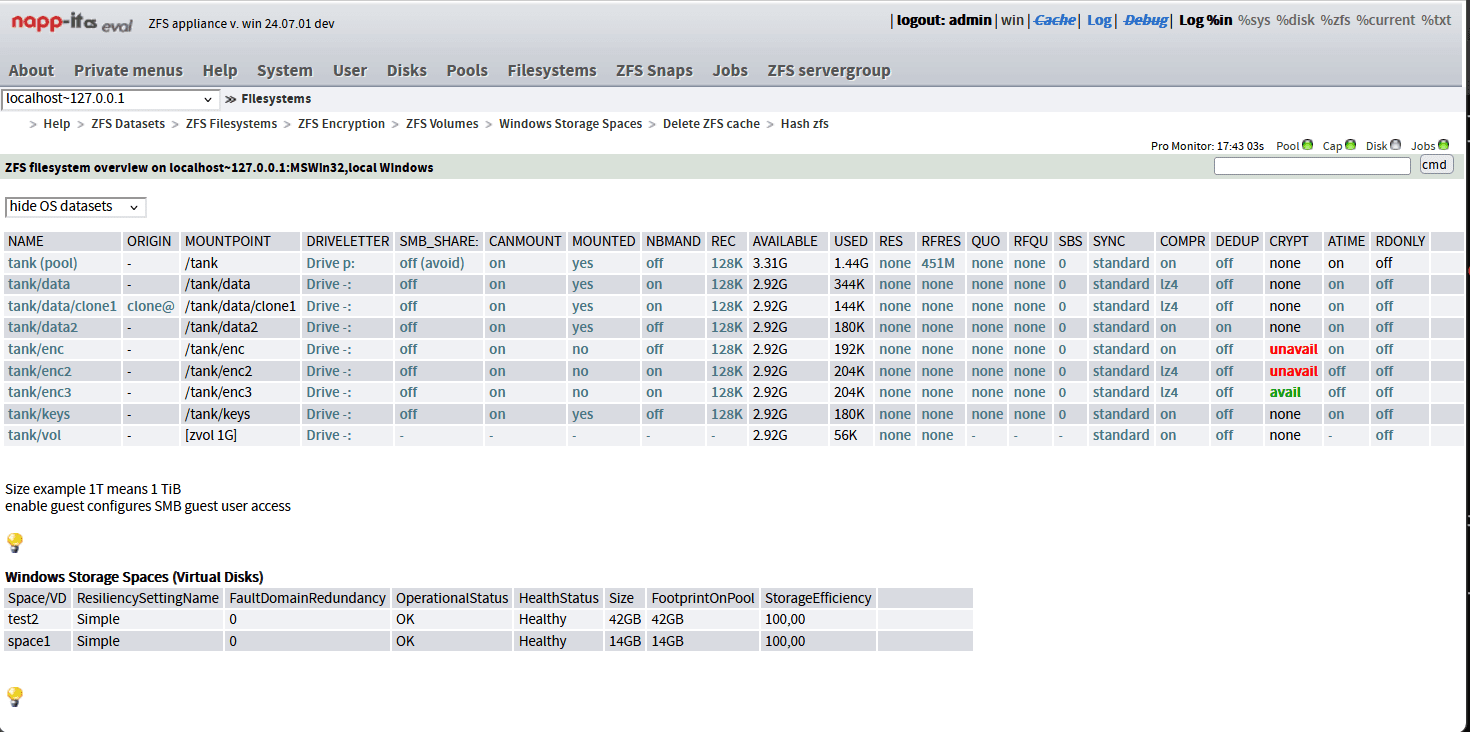Click the test2 storage space row name

coord(23,619)
